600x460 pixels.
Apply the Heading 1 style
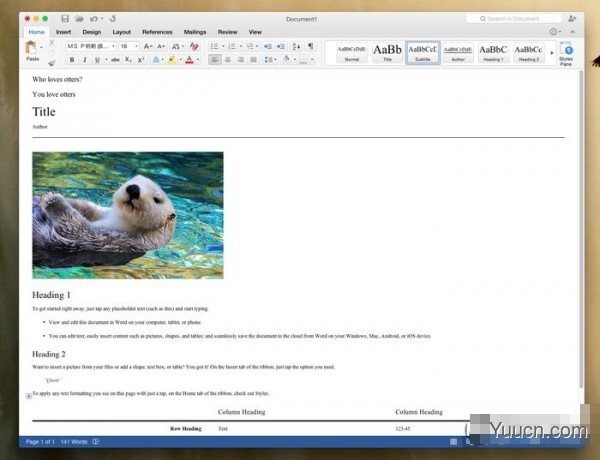pos(493,52)
